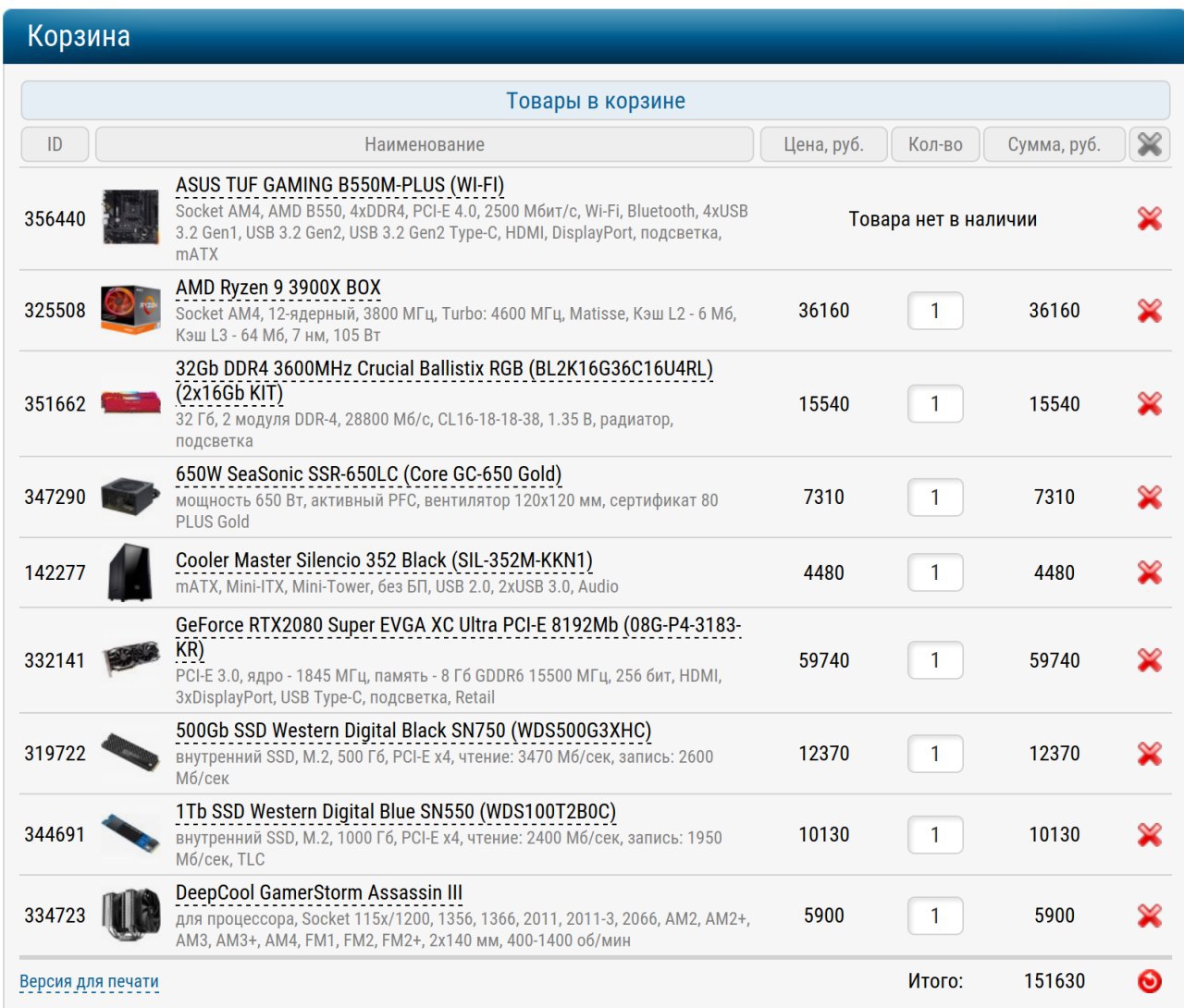Click product ID 332141
The image size is (1184, 1008).
coord(55,660)
